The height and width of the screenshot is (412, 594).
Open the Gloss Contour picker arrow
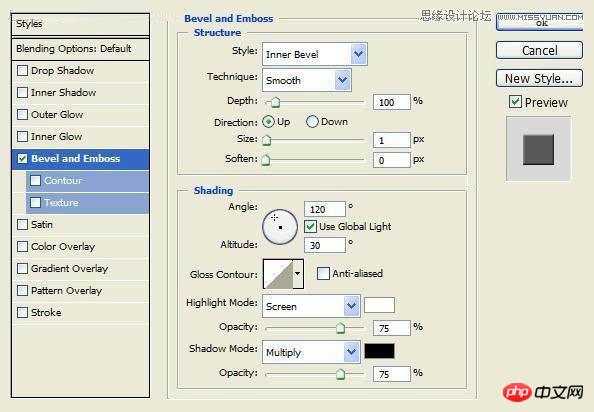(x=298, y=274)
